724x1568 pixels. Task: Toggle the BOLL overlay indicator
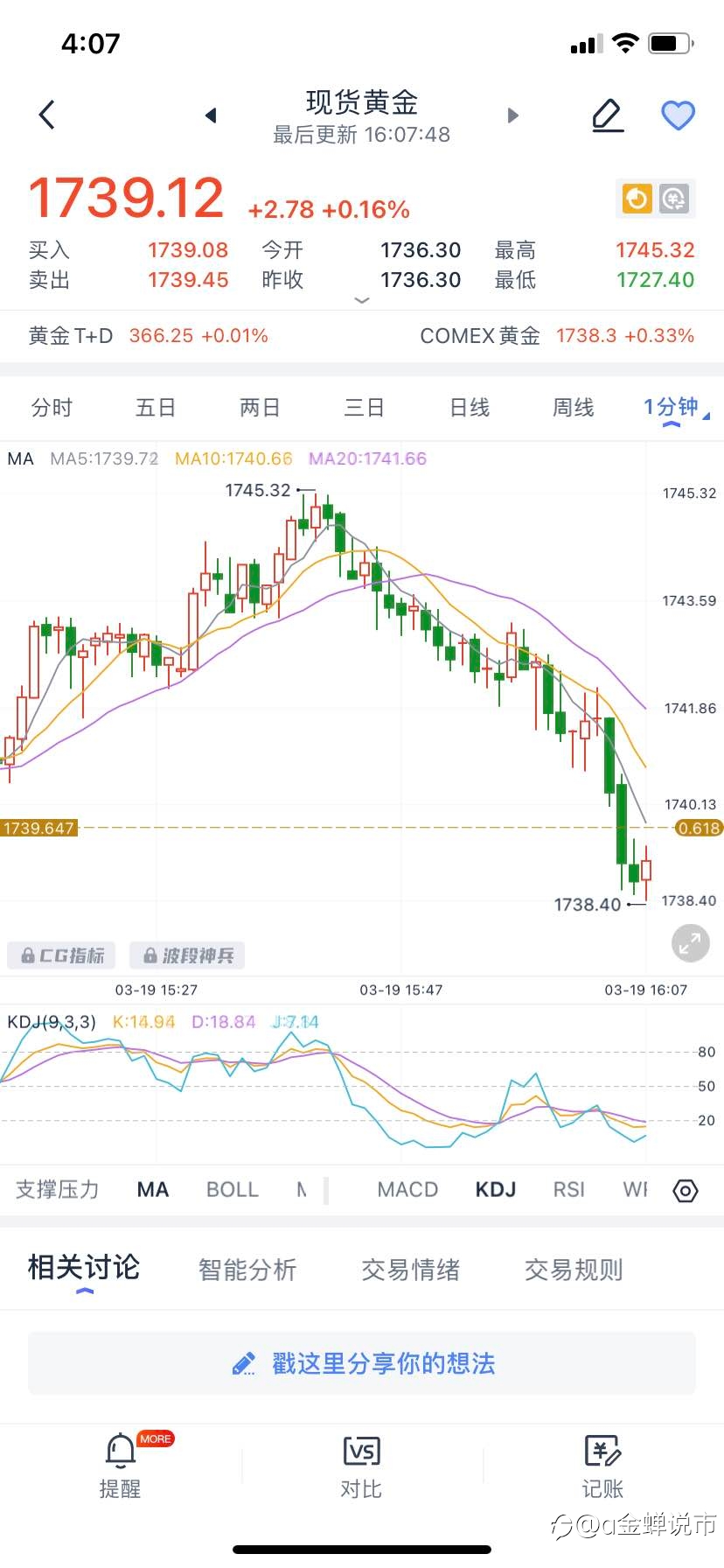(x=233, y=1190)
